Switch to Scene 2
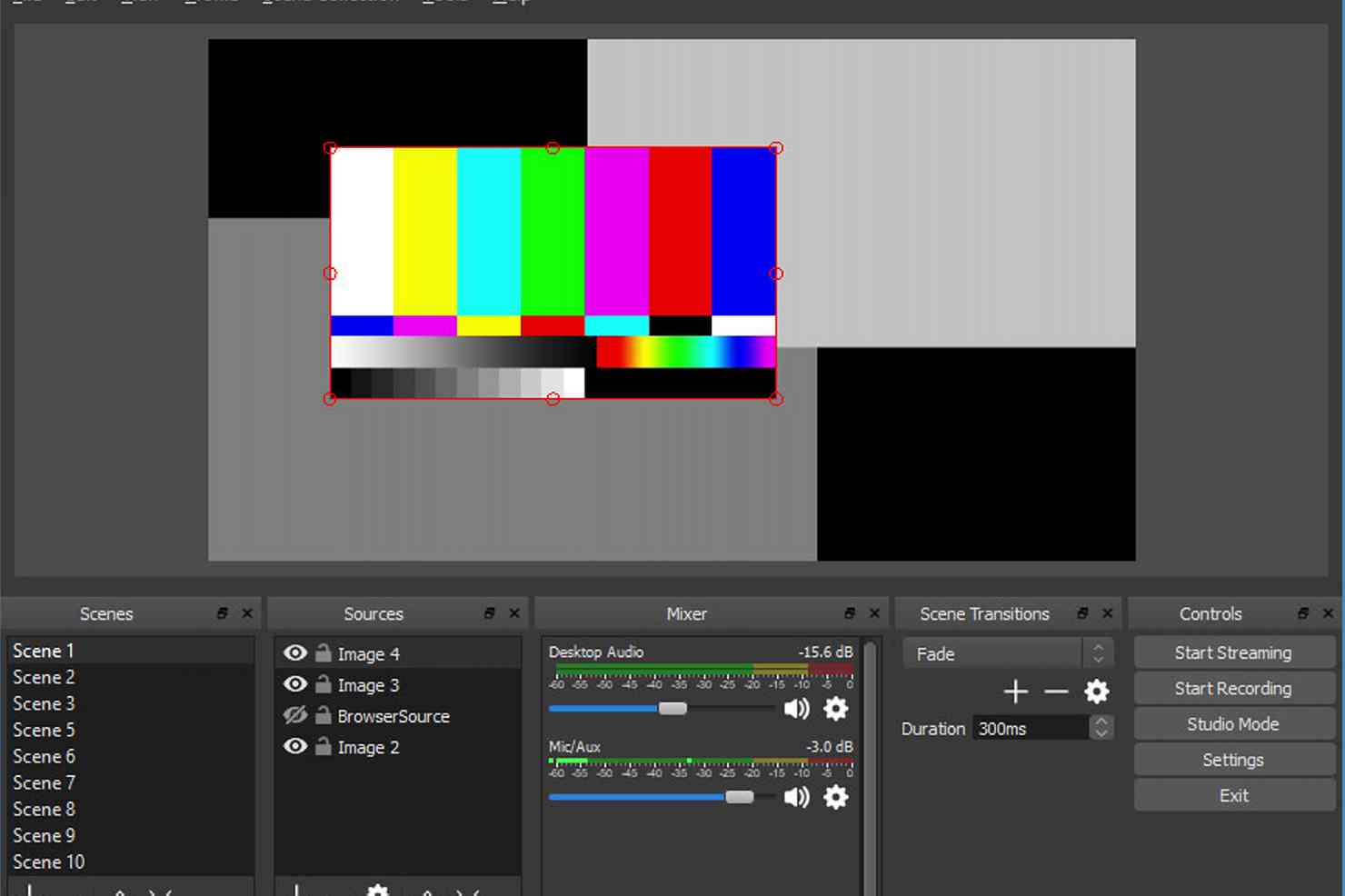Screen dimensions: 1345x896 pos(131,677)
